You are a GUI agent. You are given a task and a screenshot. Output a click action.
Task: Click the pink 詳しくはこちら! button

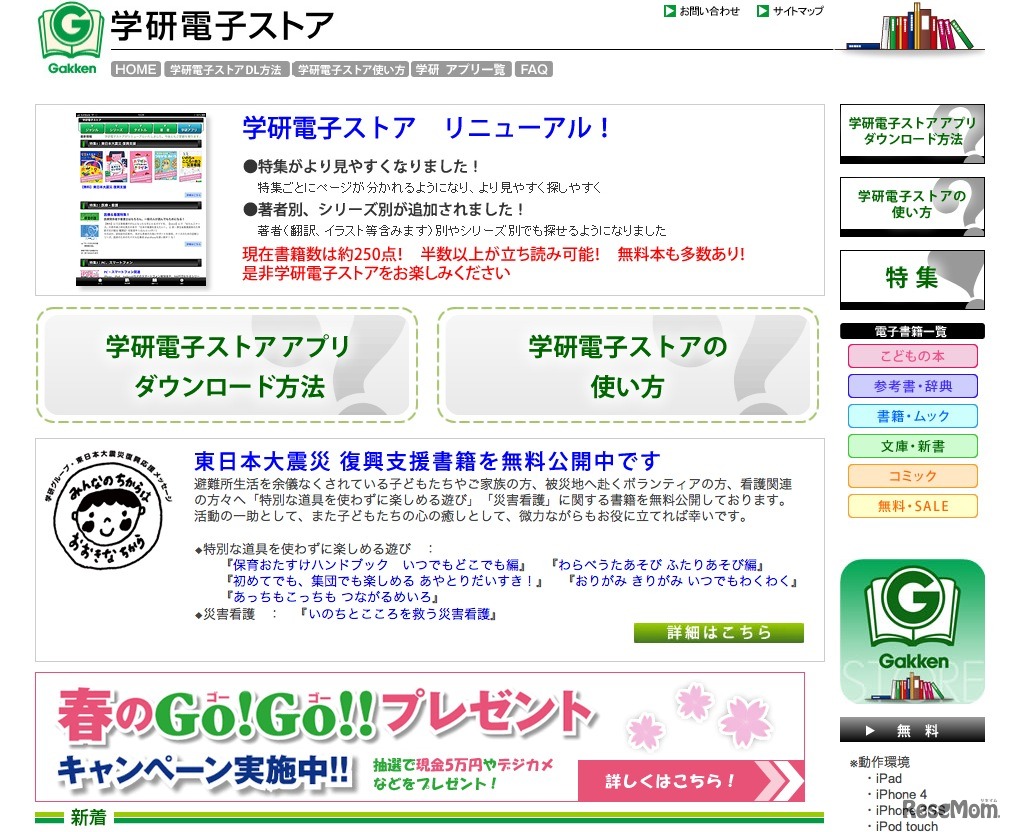point(691,781)
